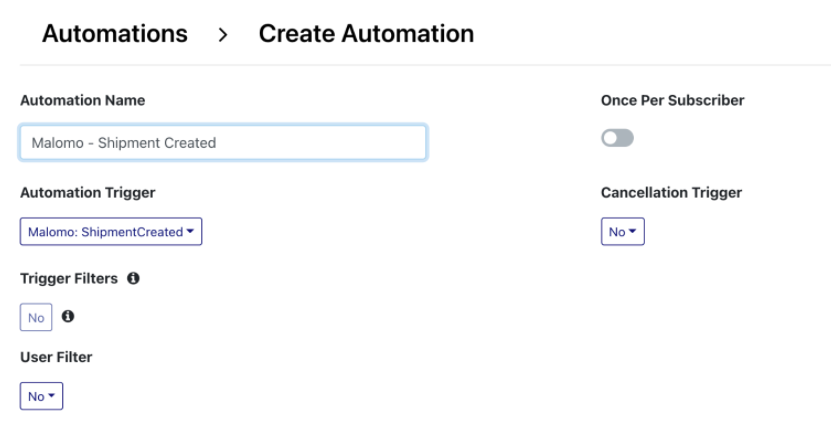Focus the Automation Name text field
The width and height of the screenshot is (831, 445).
[x=223, y=143]
